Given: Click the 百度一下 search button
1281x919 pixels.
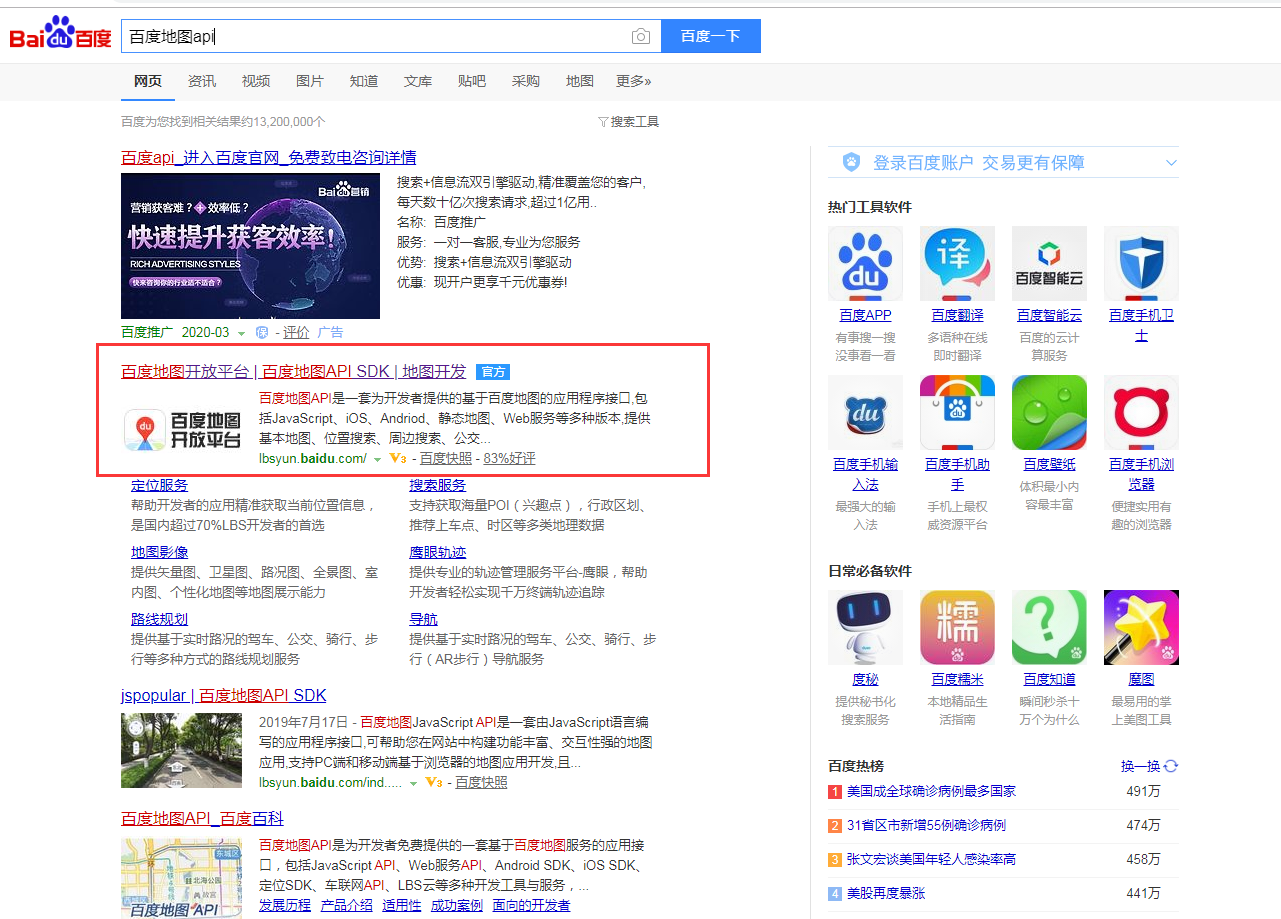Looking at the screenshot, I should tap(711, 36).
